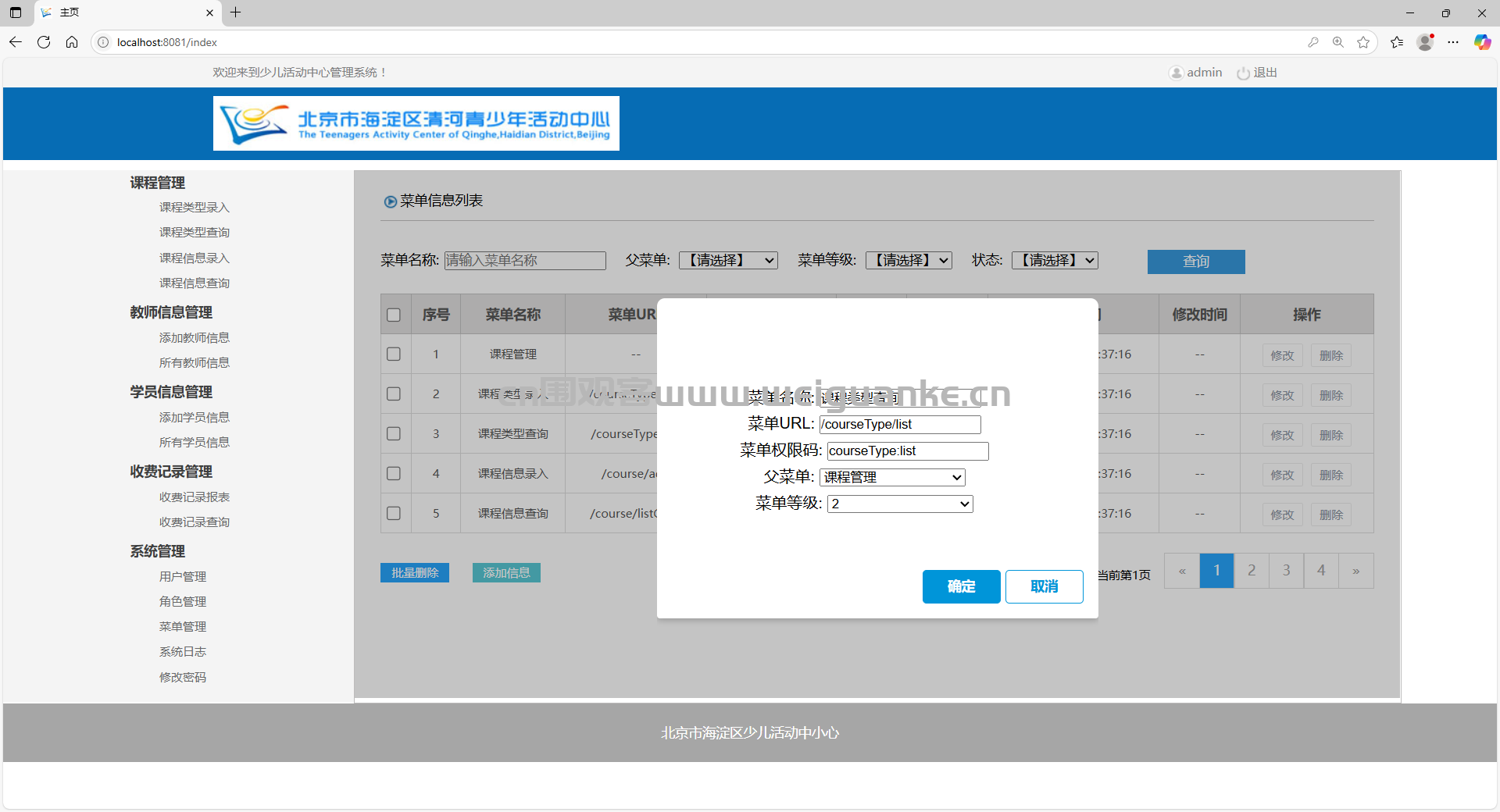Image resolution: width=1500 pixels, height=812 pixels.
Task: Open the 菜单等级 filter dropdown
Action: click(909, 260)
